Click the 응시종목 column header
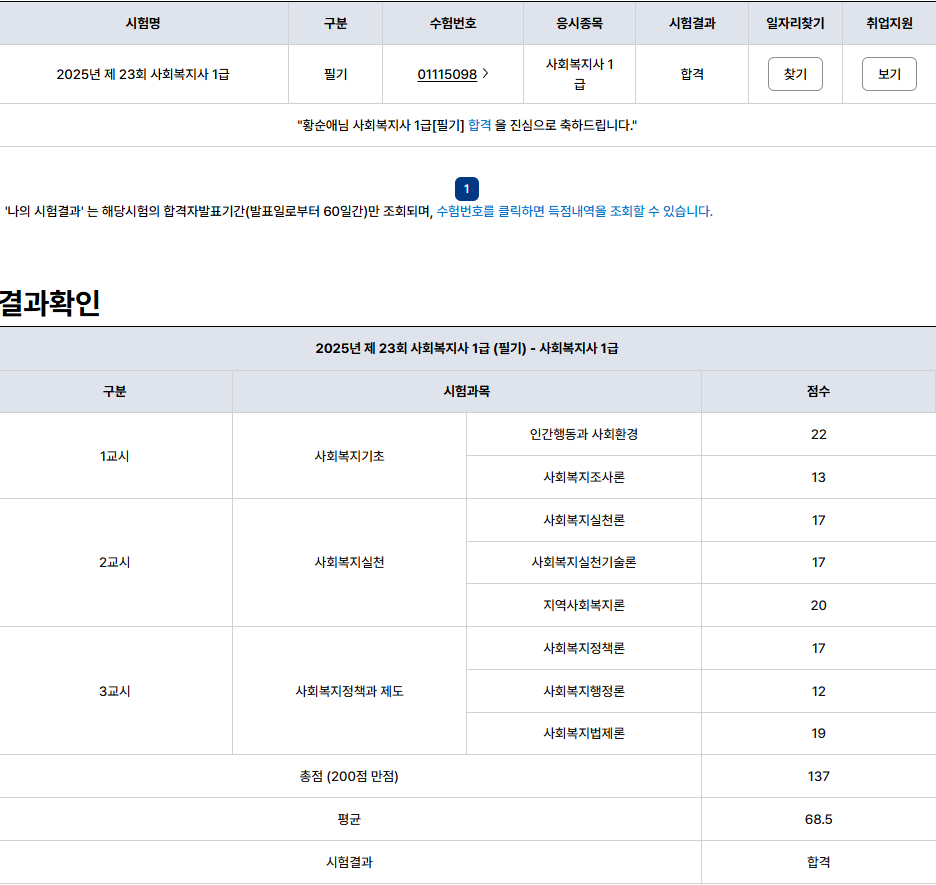The image size is (936, 885). coord(580,23)
